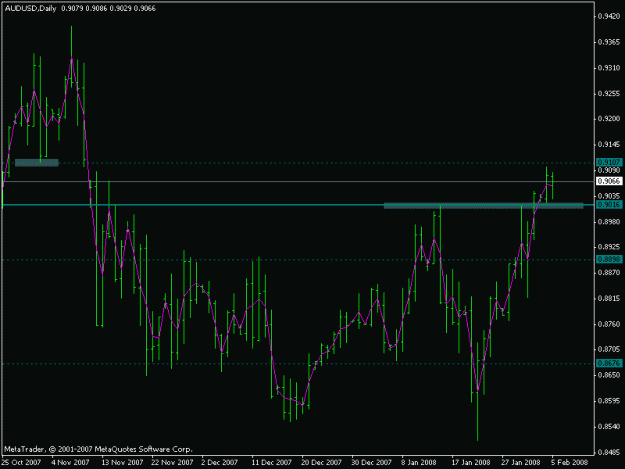Click the 13 Nov 2007 date label
Viewport: 625px width, 469px height.
point(122,462)
